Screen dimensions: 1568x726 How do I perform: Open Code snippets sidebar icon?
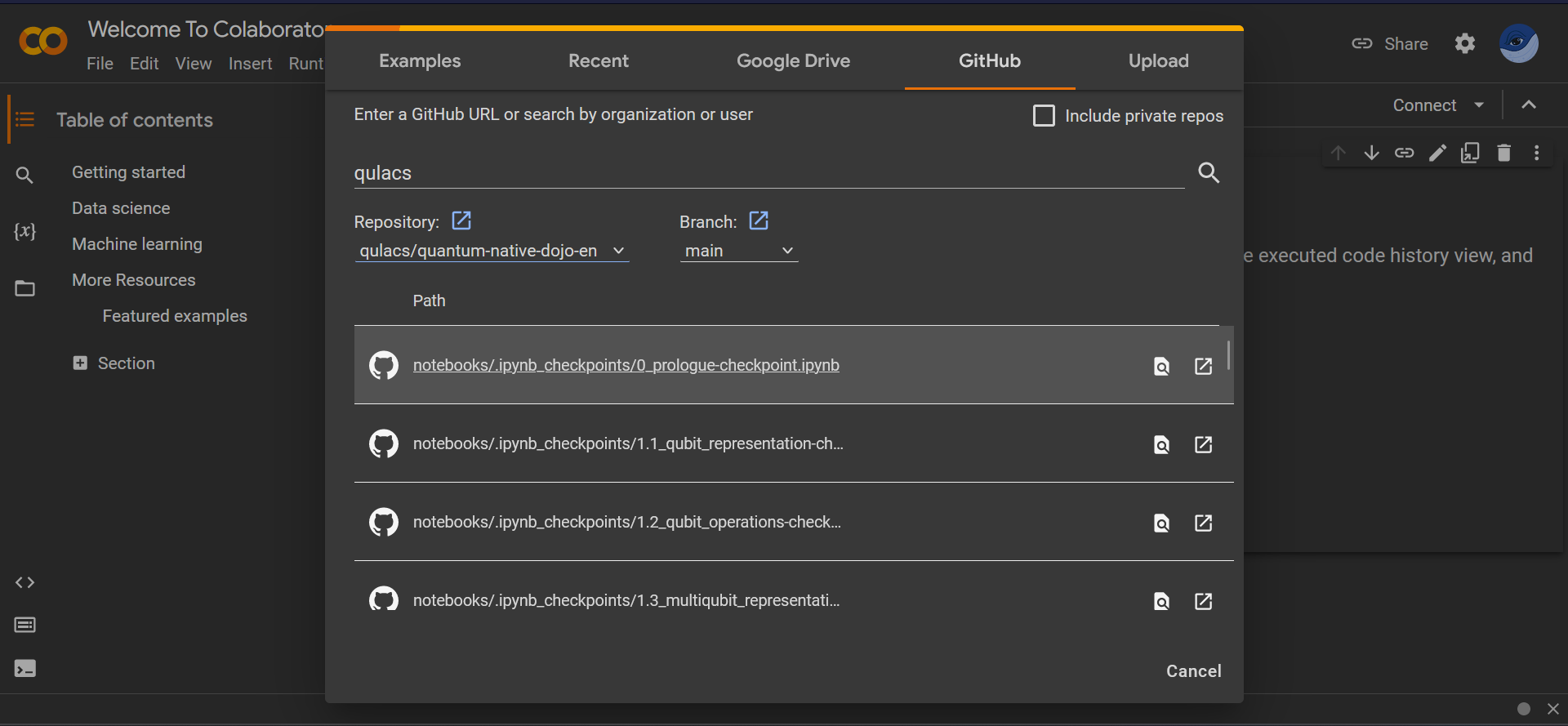pos(24,582)
